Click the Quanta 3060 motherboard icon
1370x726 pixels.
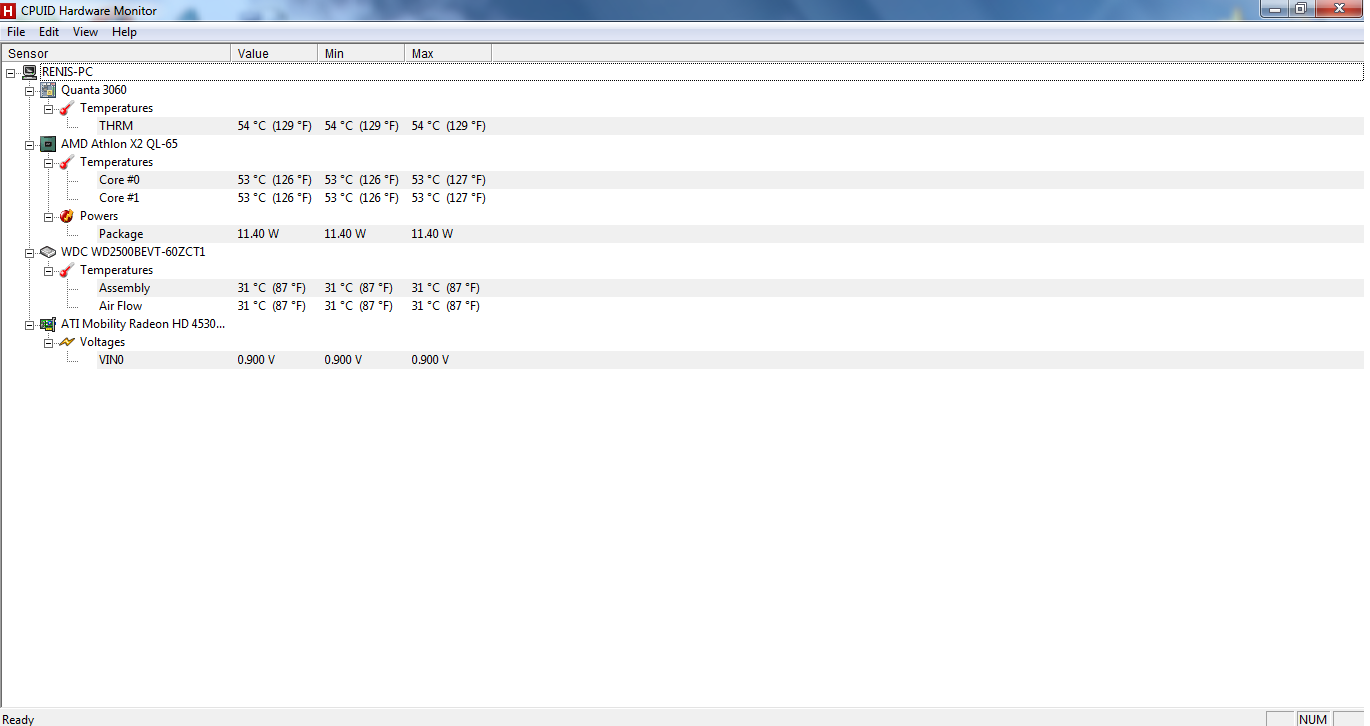pos(48,90)
